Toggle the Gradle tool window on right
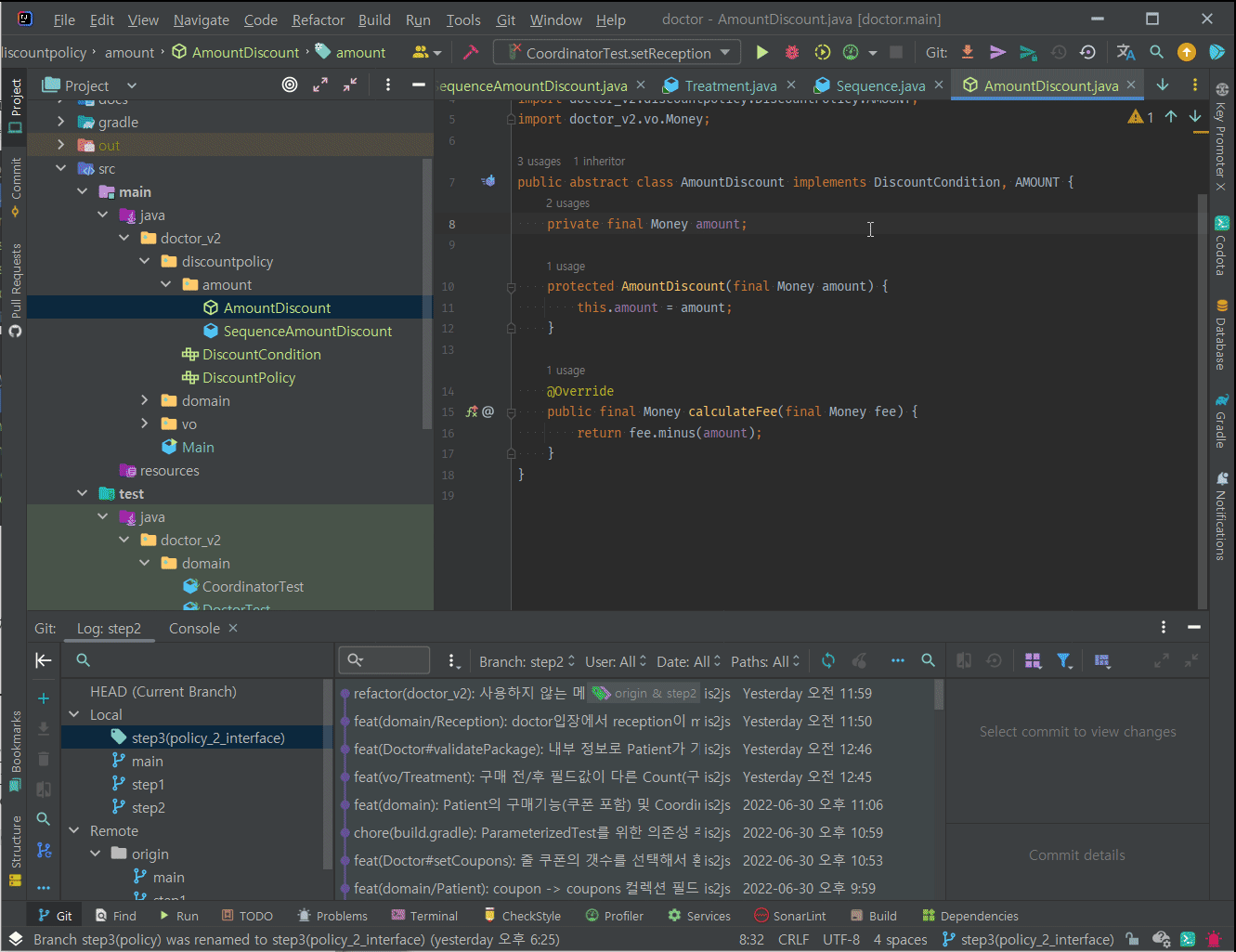1236x952 pixels. 1221,422
